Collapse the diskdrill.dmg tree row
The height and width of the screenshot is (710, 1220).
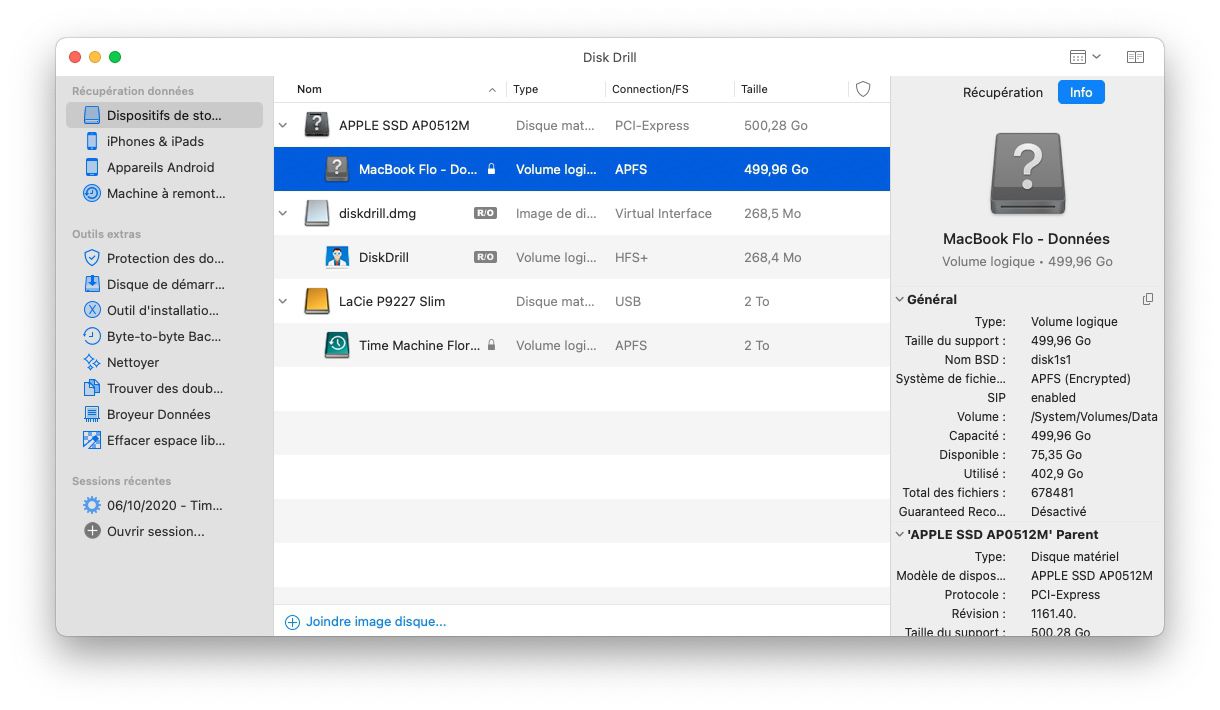283,214
